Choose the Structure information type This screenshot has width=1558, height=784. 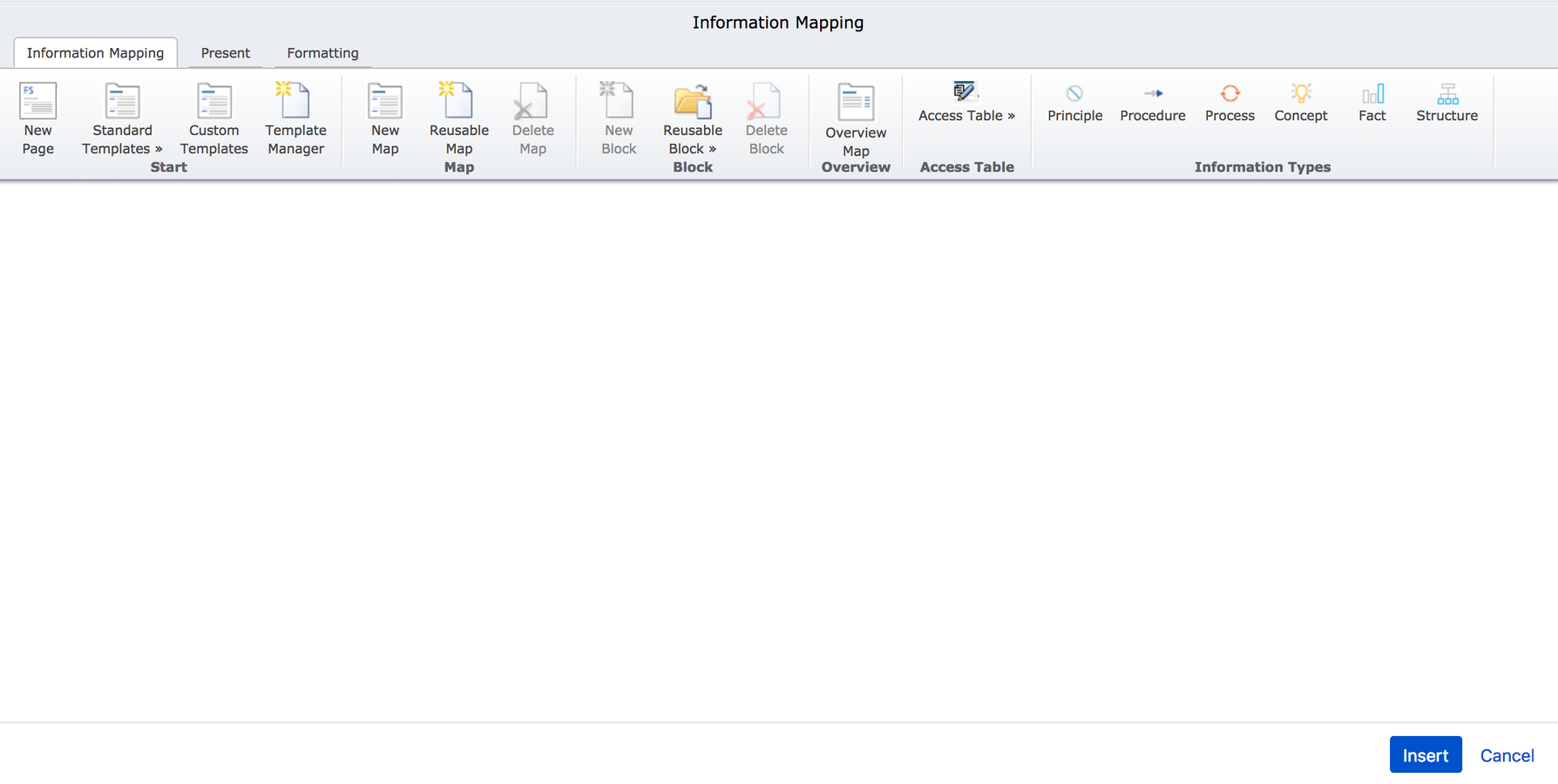tap(1446, 103)
